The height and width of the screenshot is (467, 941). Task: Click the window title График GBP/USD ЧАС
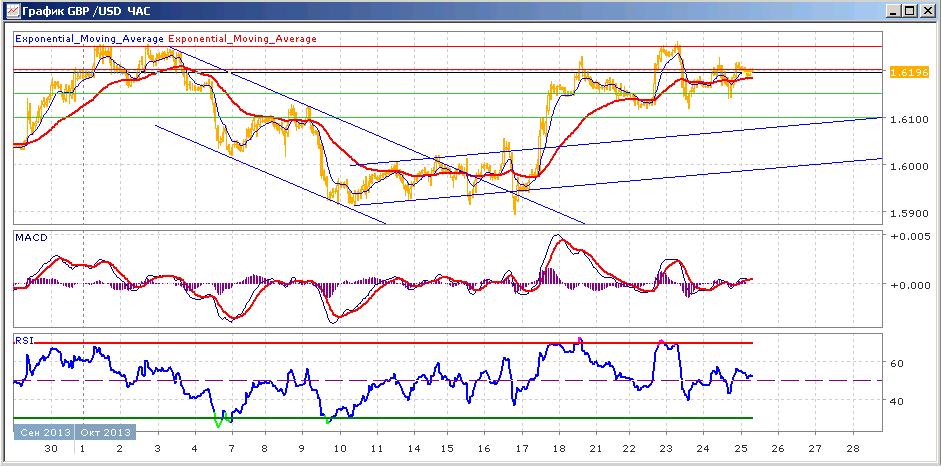pyautogui.click(x=84, y=11)
